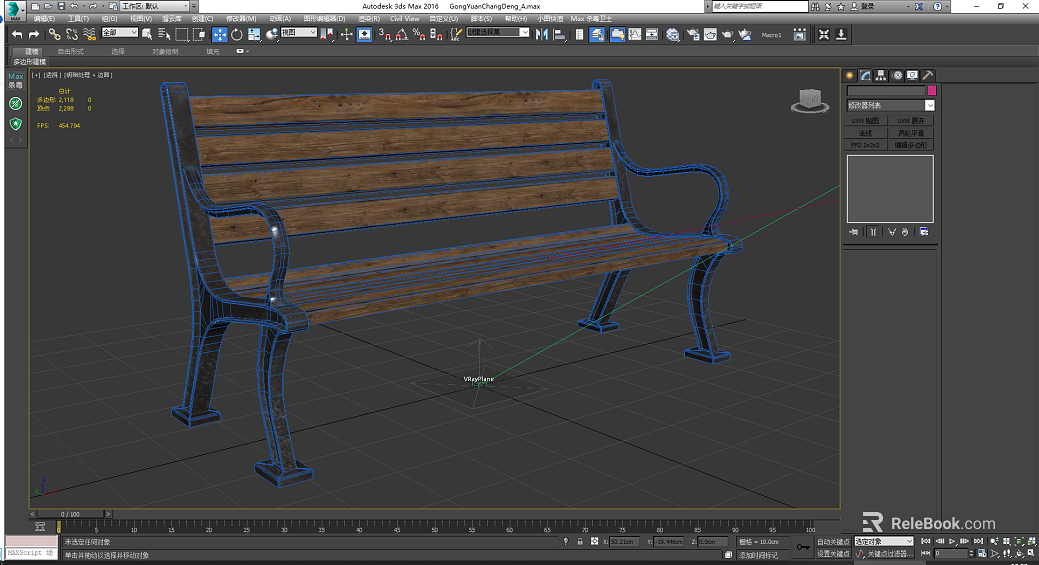Toggle the Percent Snap button
The width and height of the screenshot is (1039, 565).
tap(419, 34)
